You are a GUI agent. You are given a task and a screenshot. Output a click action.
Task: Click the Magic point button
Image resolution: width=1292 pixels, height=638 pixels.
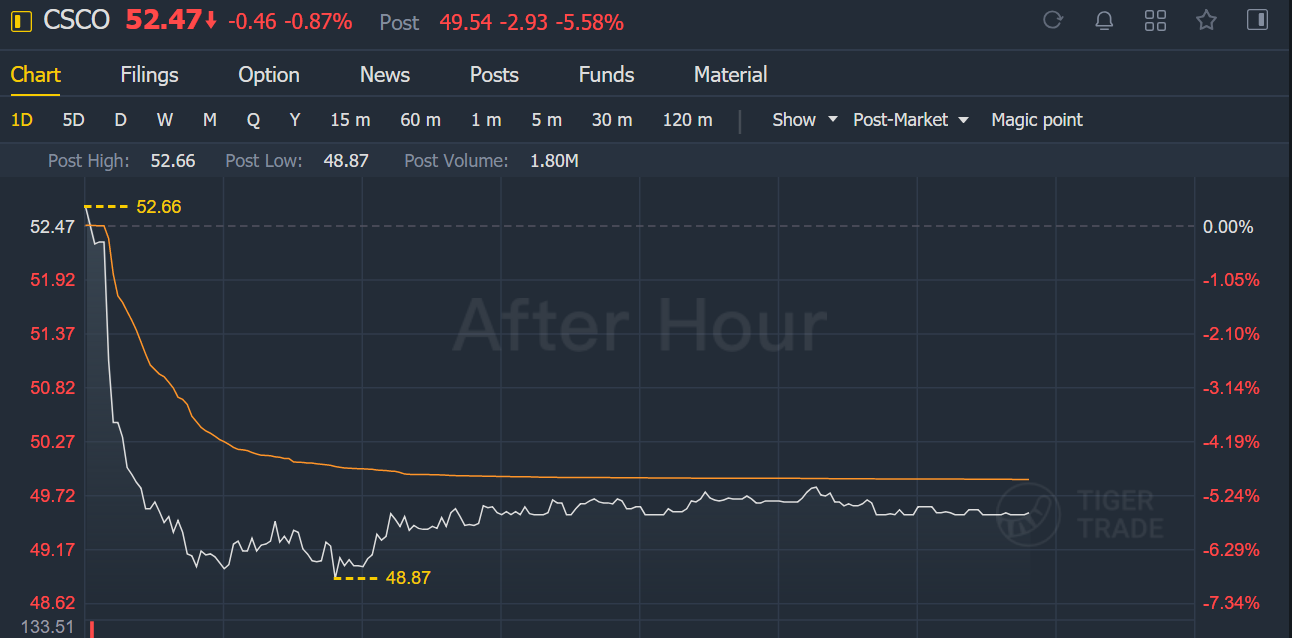pos(1037,120)
